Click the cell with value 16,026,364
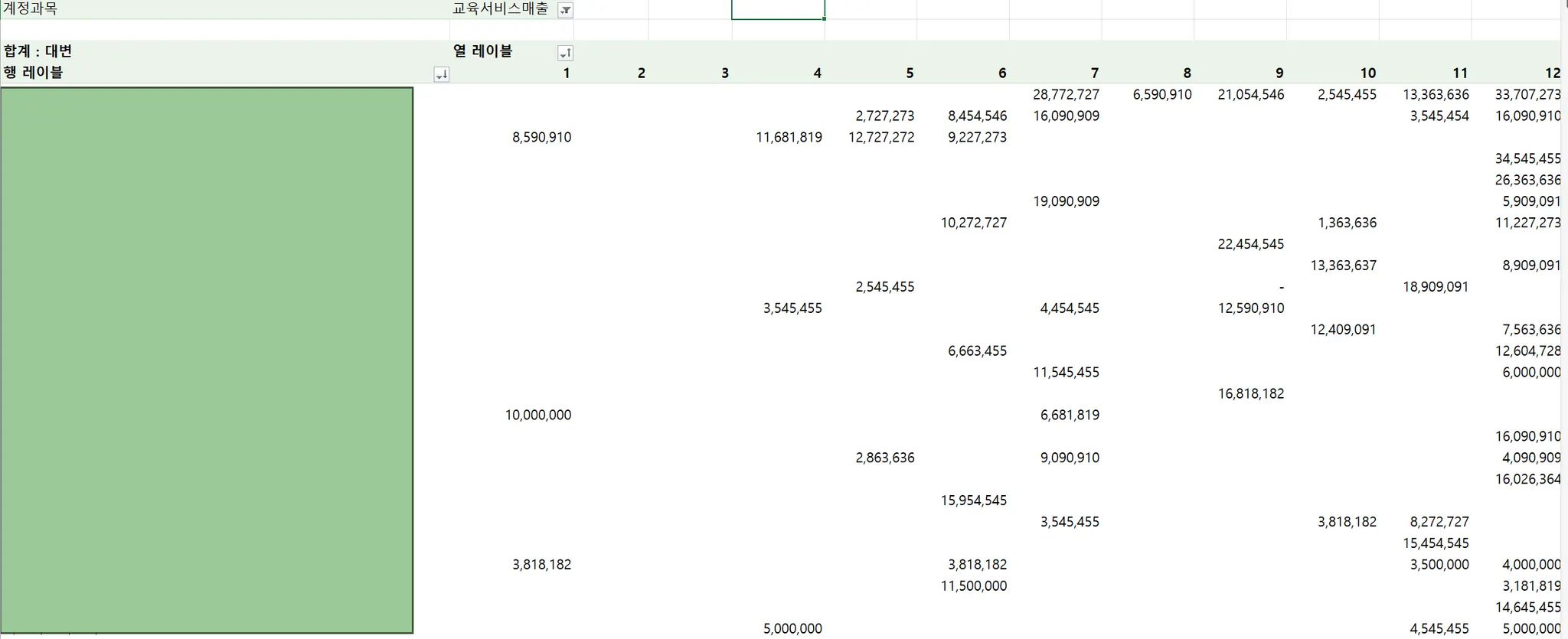This screenshot has width=1568, height=639. 1527,480
